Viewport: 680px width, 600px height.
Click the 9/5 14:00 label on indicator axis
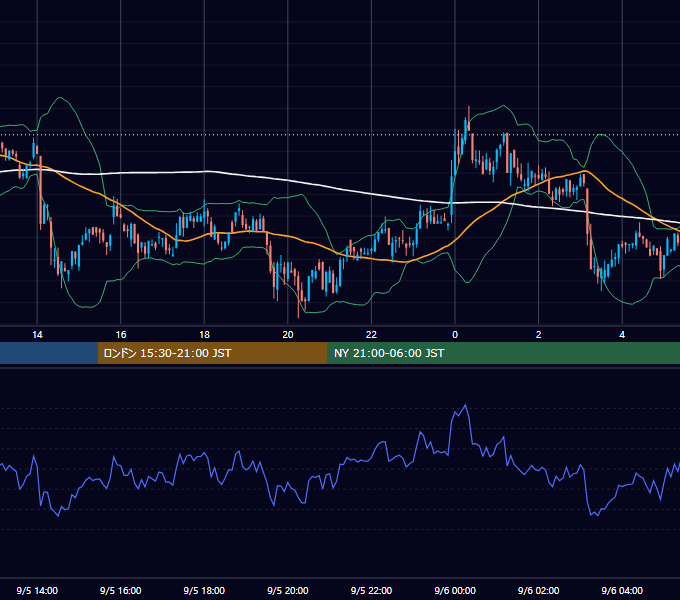click(x=37, y=590)
